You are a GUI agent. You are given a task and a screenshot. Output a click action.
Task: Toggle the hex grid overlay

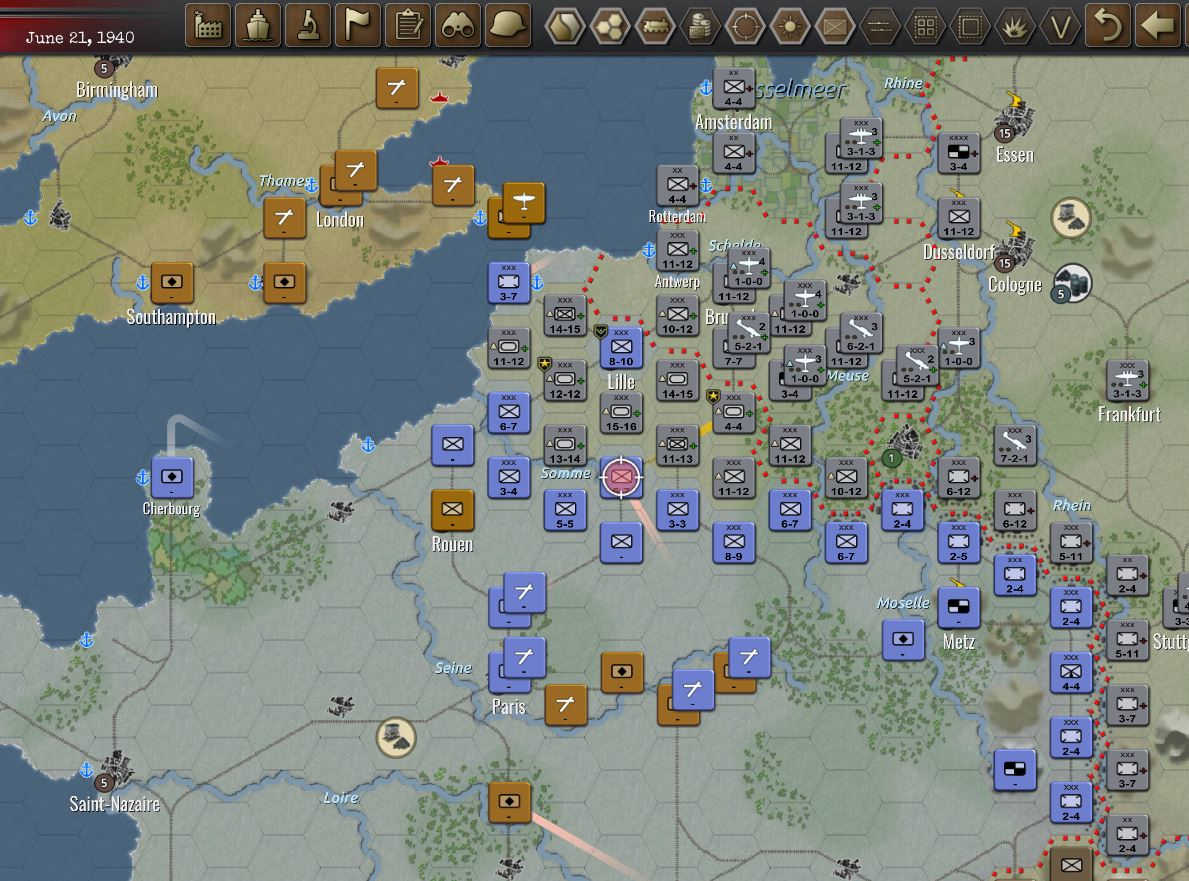[610, 27]
